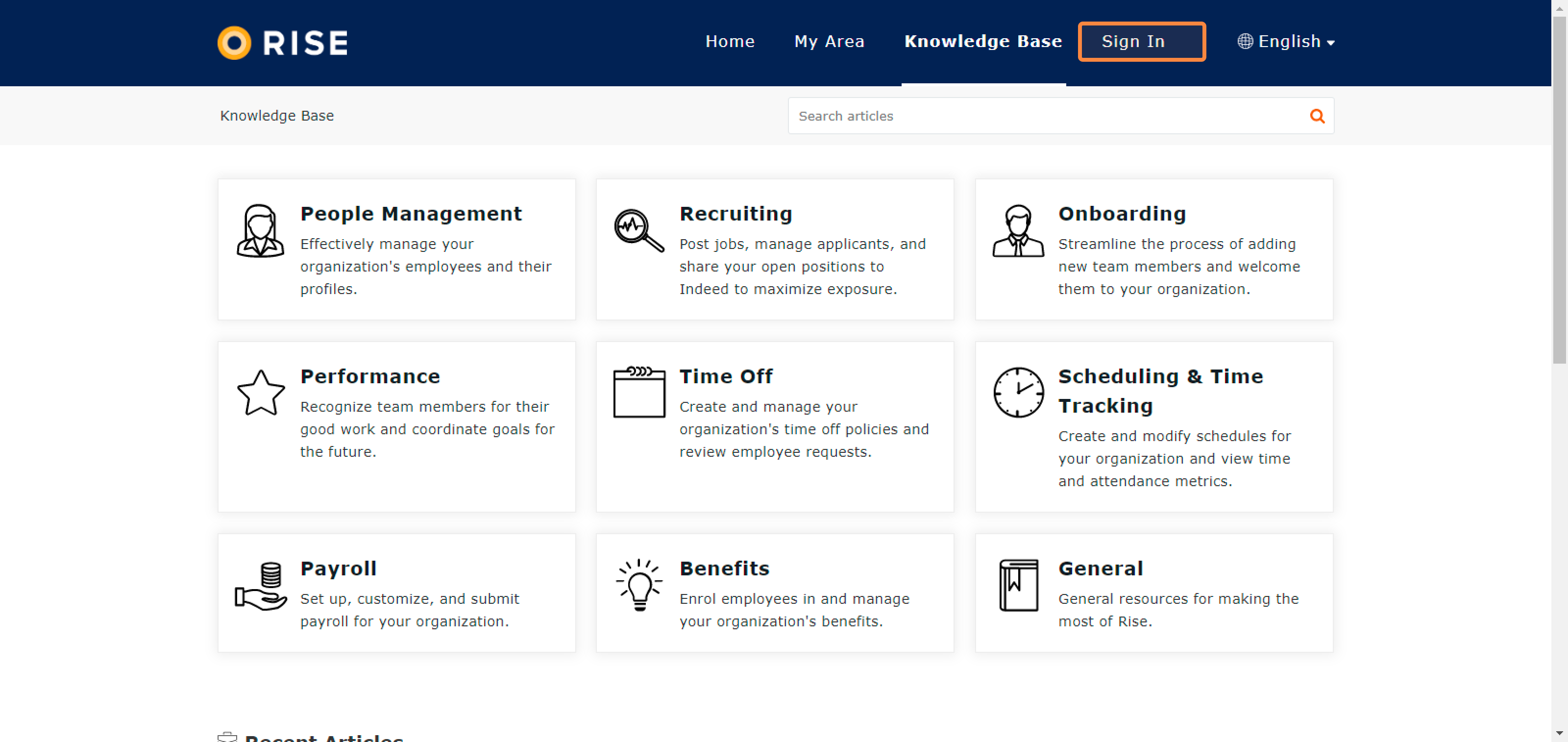
Task: Click the General book icon
Action: tap(1018, 585)
